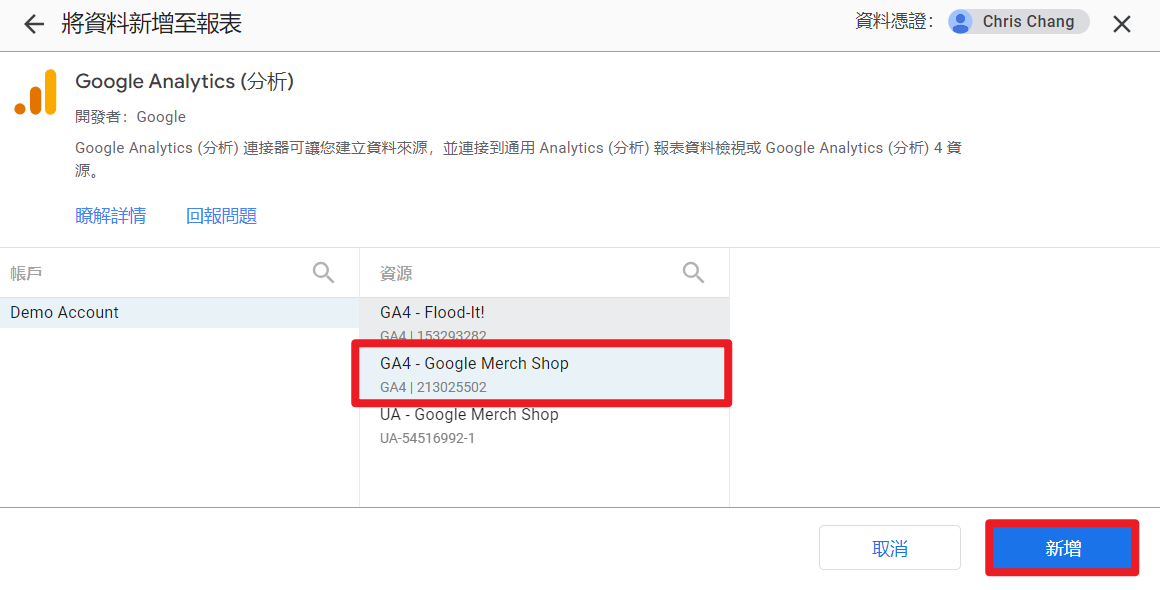The image size is (1160, 590).
Task: Search properties with the 資源 magnifier icon
Action: click(x=693, y=273)
